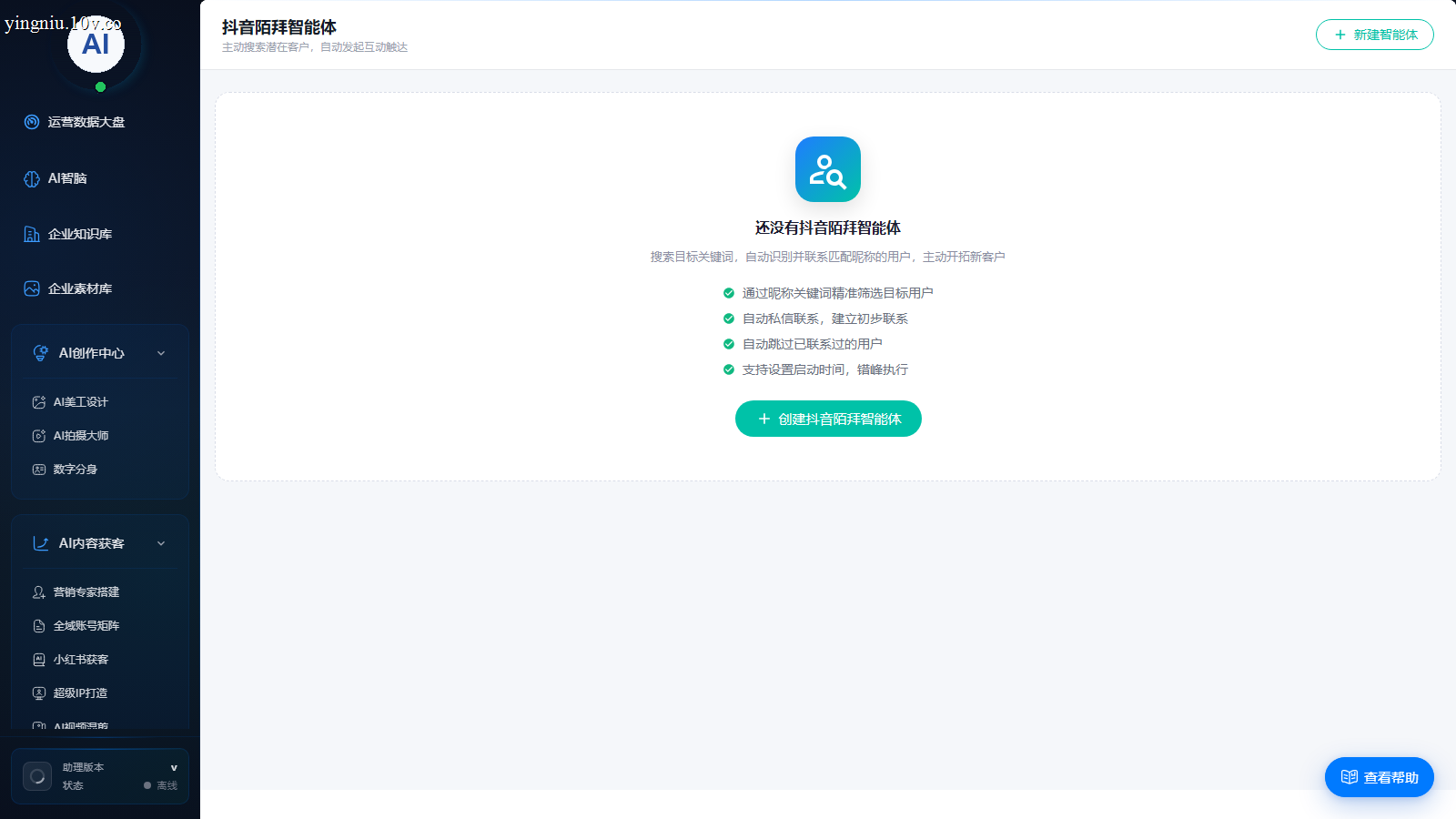Click the assistant version spinner icon

point(37,776)
